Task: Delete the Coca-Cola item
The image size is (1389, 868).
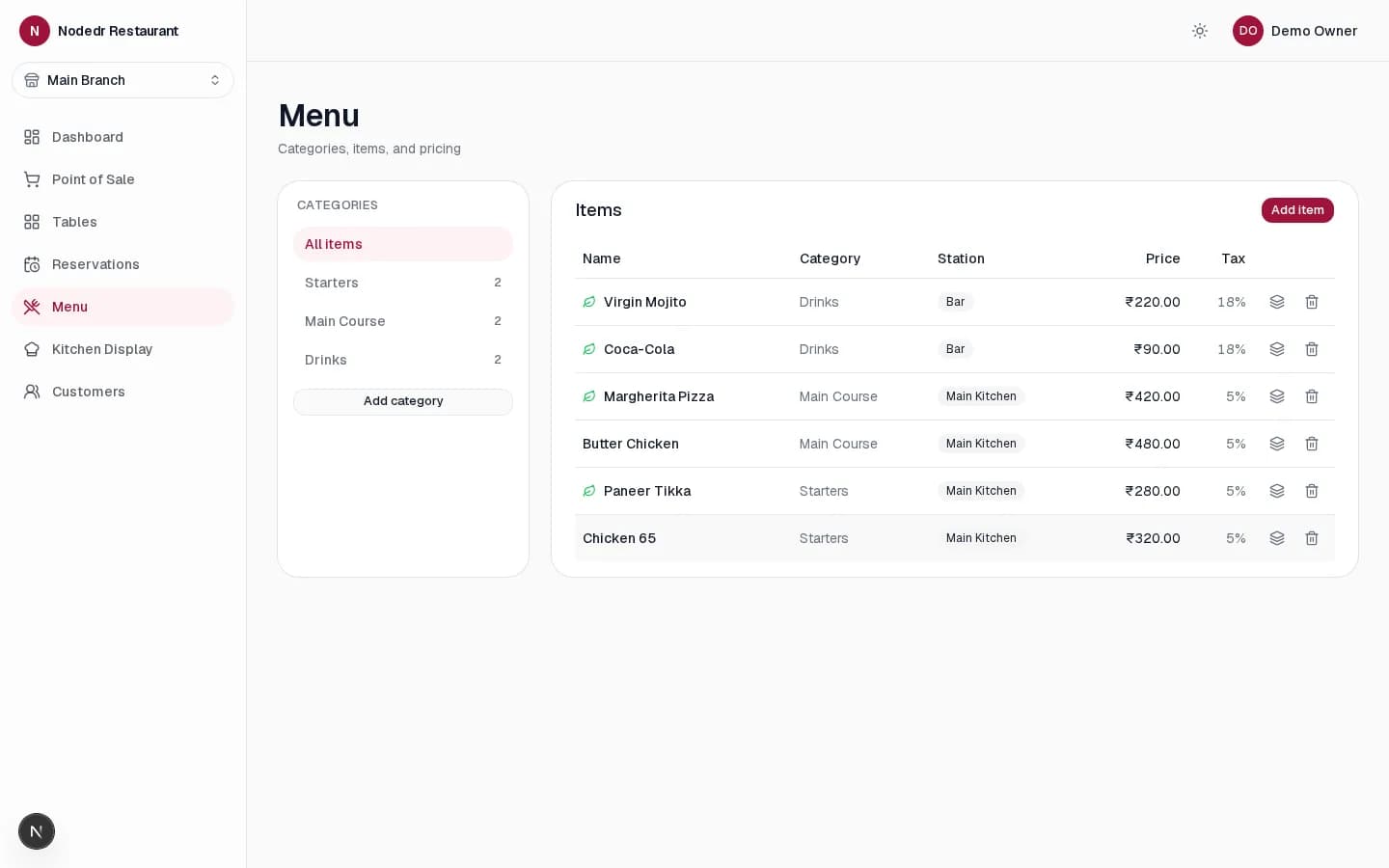Action: tap(1312, 349)
